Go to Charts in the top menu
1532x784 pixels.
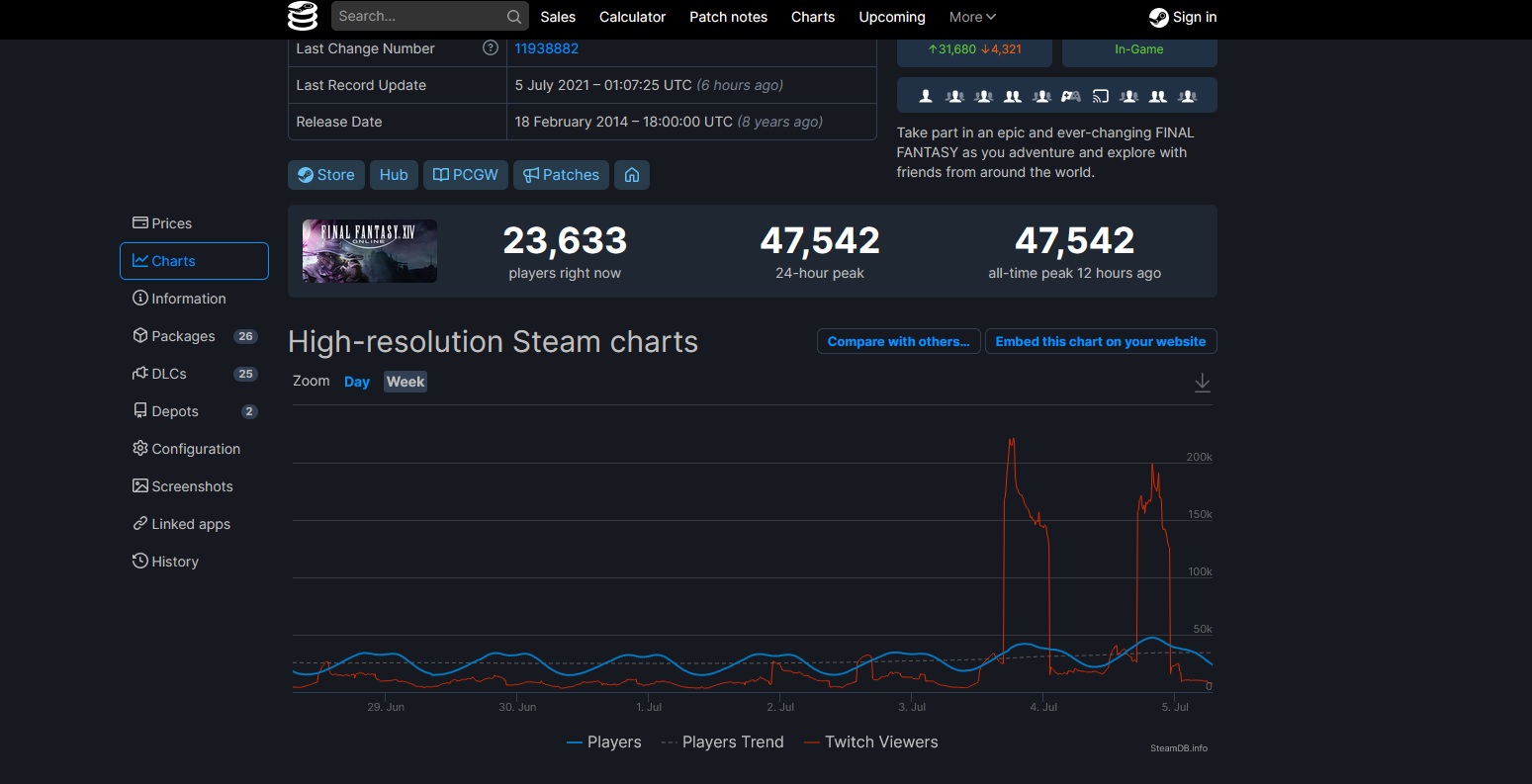click(813, 17)
